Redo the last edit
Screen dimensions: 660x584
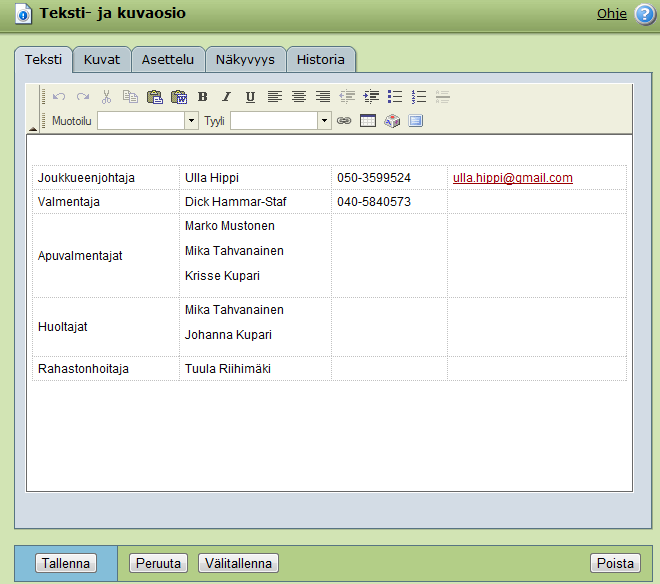(x=83, y=97)
